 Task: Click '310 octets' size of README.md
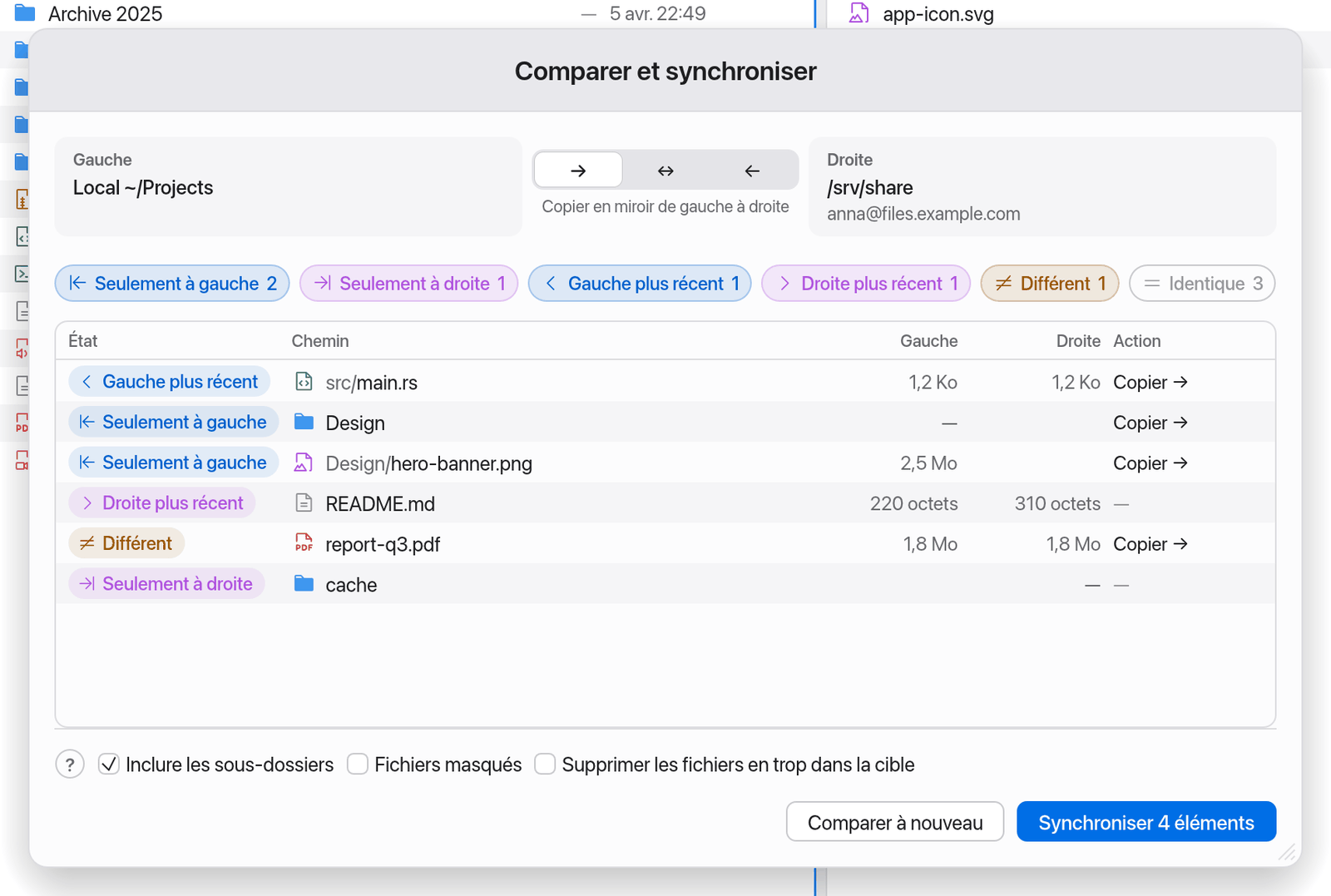[x=1057, y=504]
